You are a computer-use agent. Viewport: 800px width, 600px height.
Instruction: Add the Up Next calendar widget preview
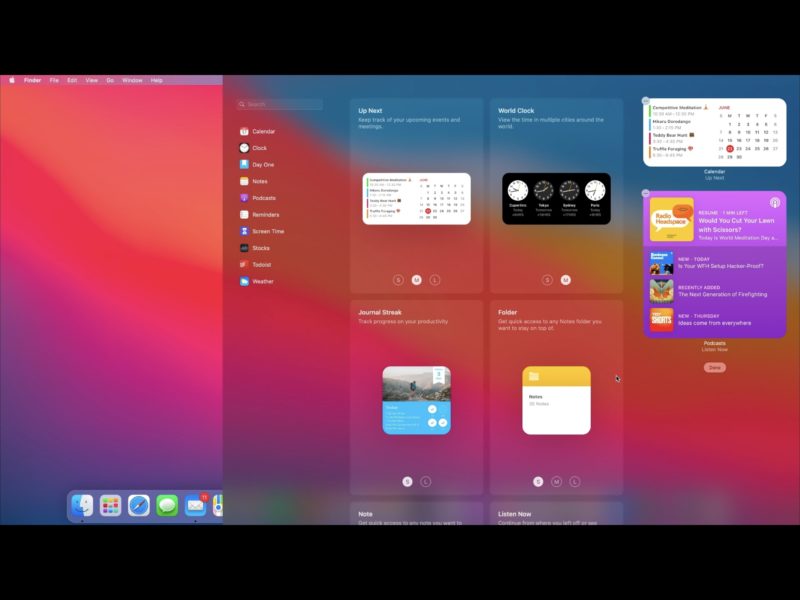[x=417, y=198]
